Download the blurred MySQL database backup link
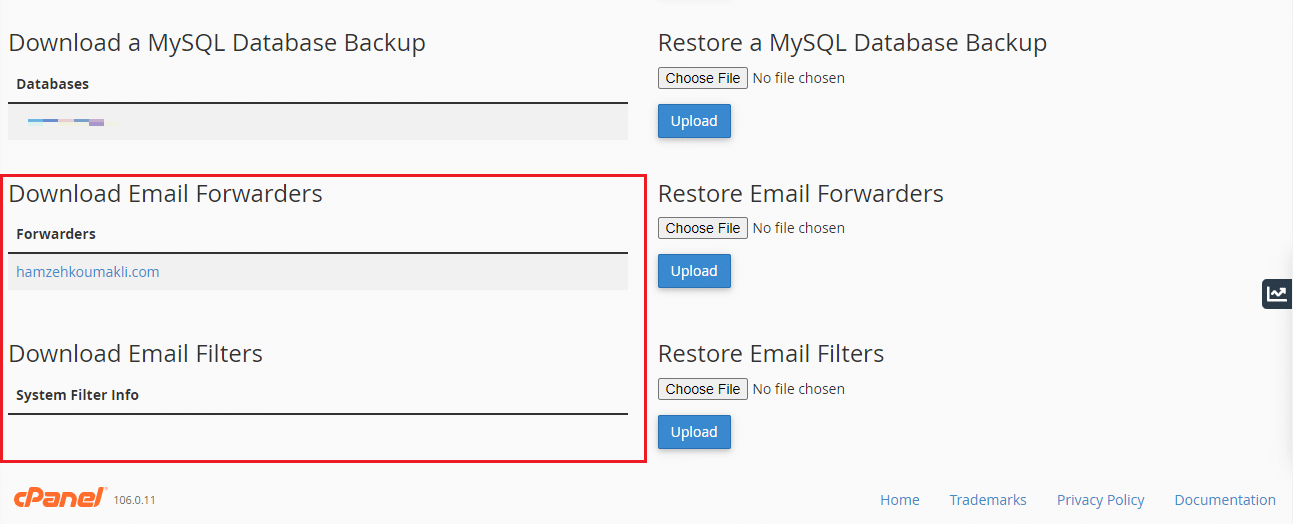 66,122
